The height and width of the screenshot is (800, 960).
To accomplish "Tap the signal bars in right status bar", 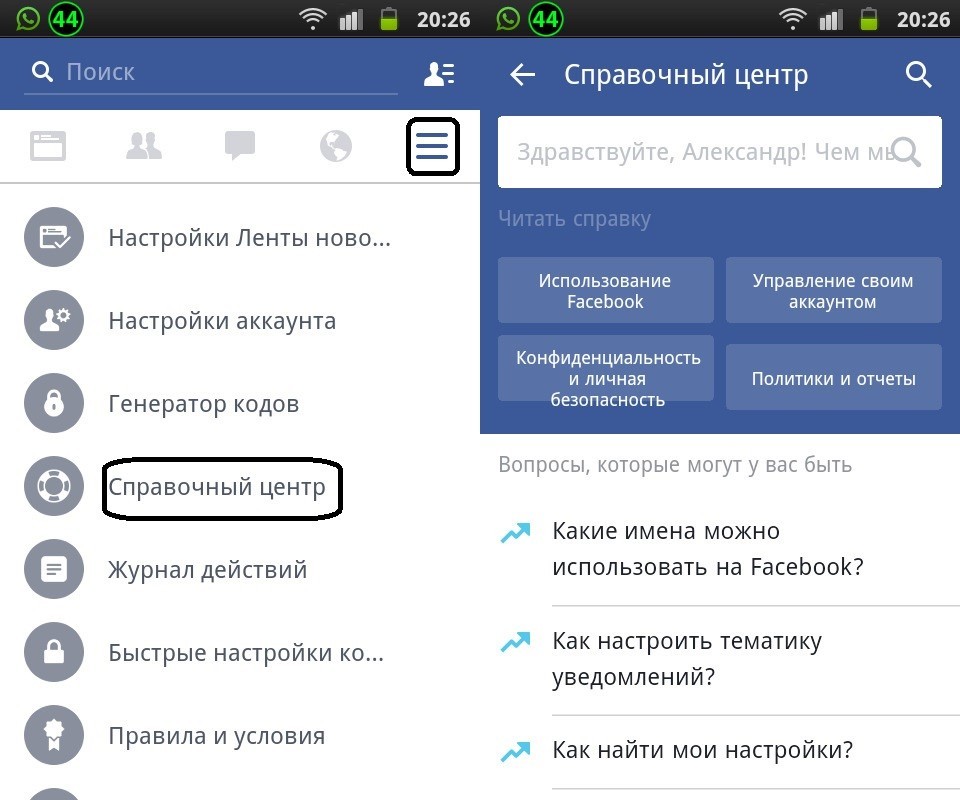I will (x=831, y=20).
